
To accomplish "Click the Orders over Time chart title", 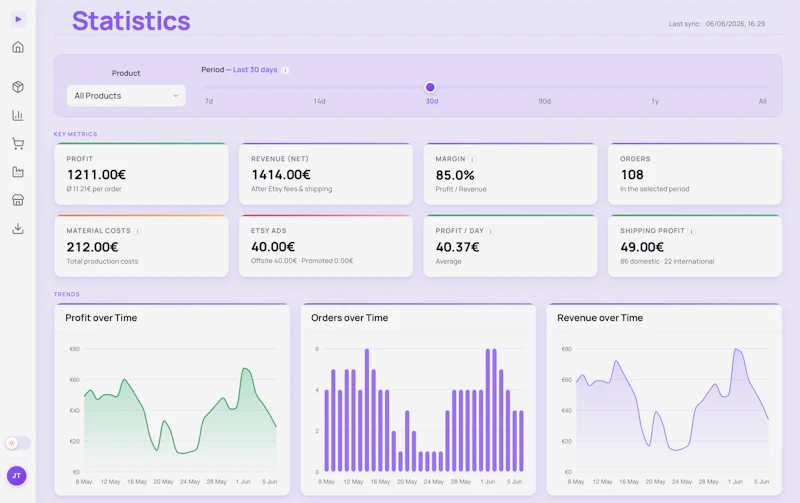I will 349,318.
